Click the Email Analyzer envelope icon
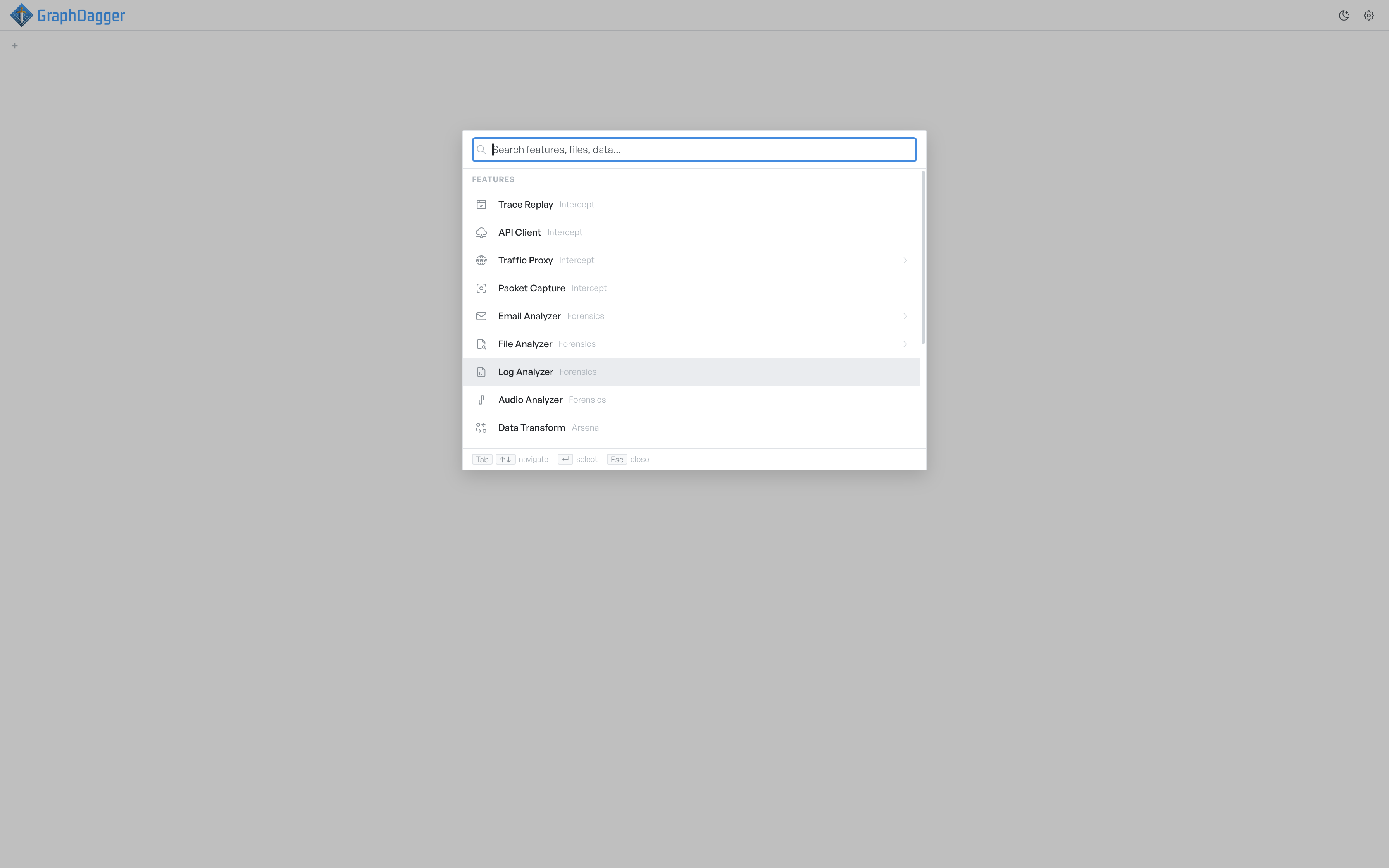This screenshot has width=1389, height=868. (482, 316)
